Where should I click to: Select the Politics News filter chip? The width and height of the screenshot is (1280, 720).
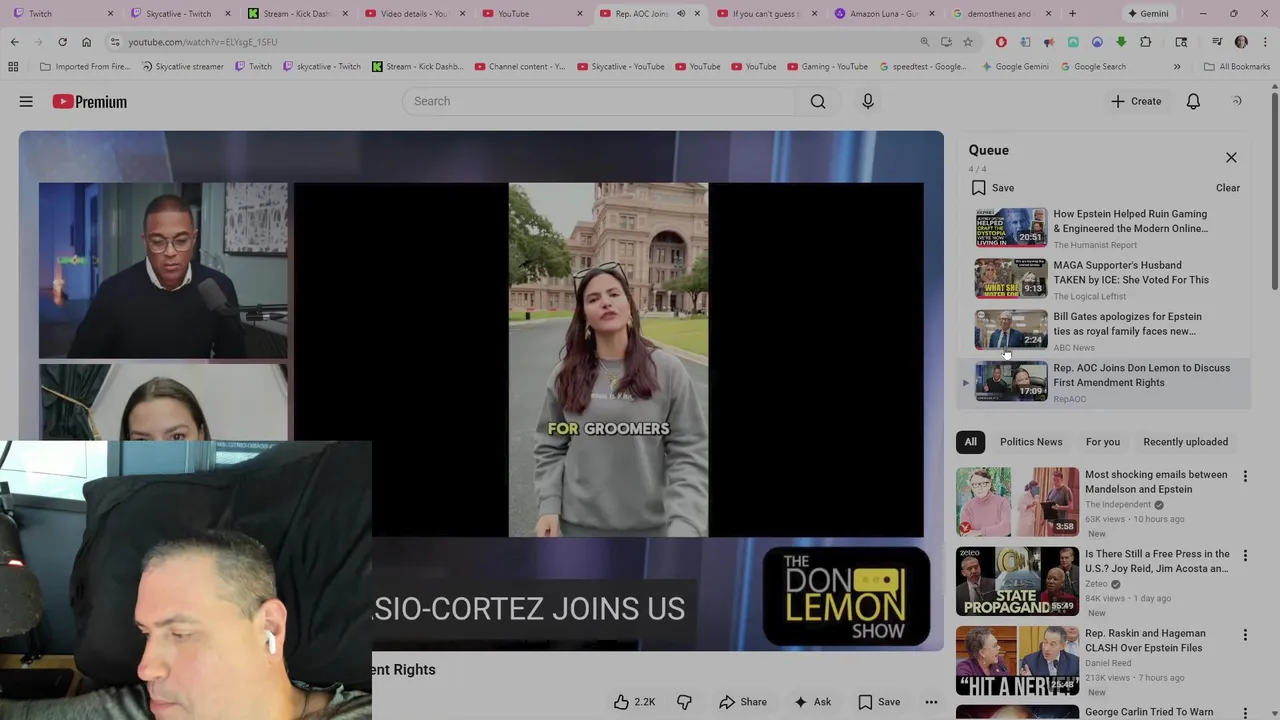click(x=1031, y=442)
